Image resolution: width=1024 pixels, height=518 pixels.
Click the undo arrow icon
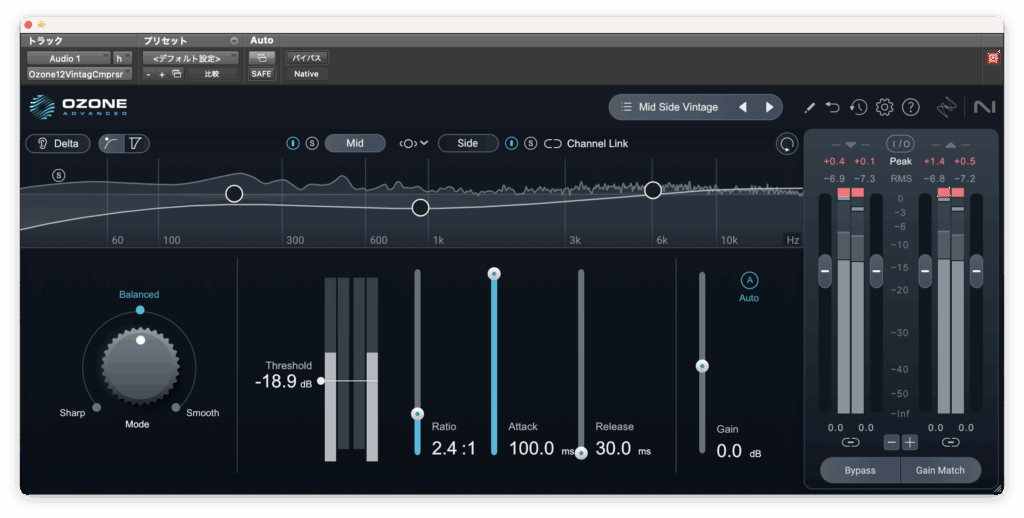[833, 107]
